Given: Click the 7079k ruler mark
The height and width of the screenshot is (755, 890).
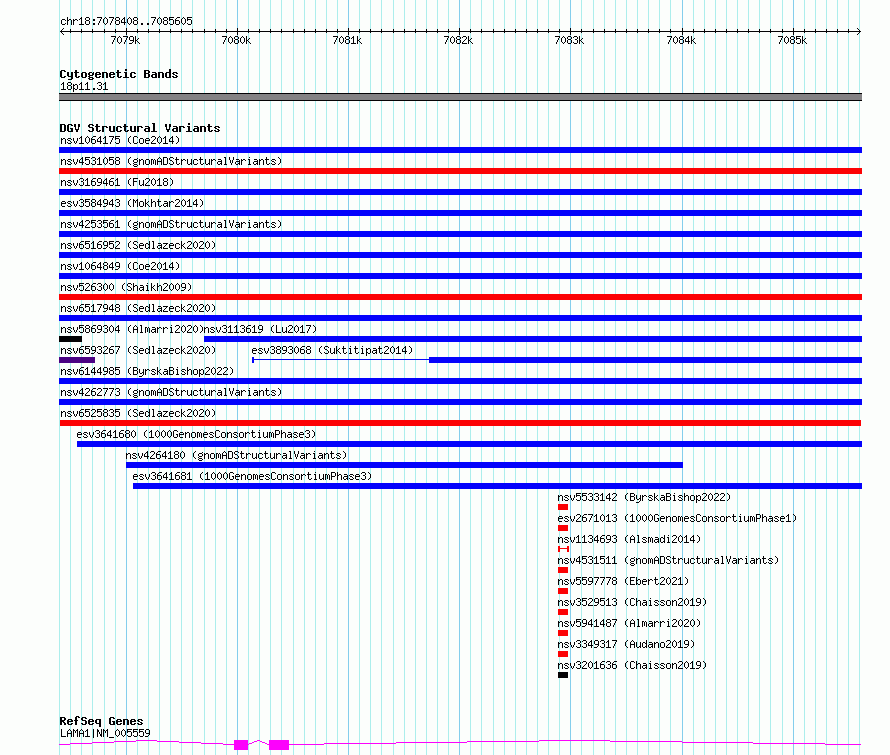Looking at the screenshot, I should click(x=125, y=40).
